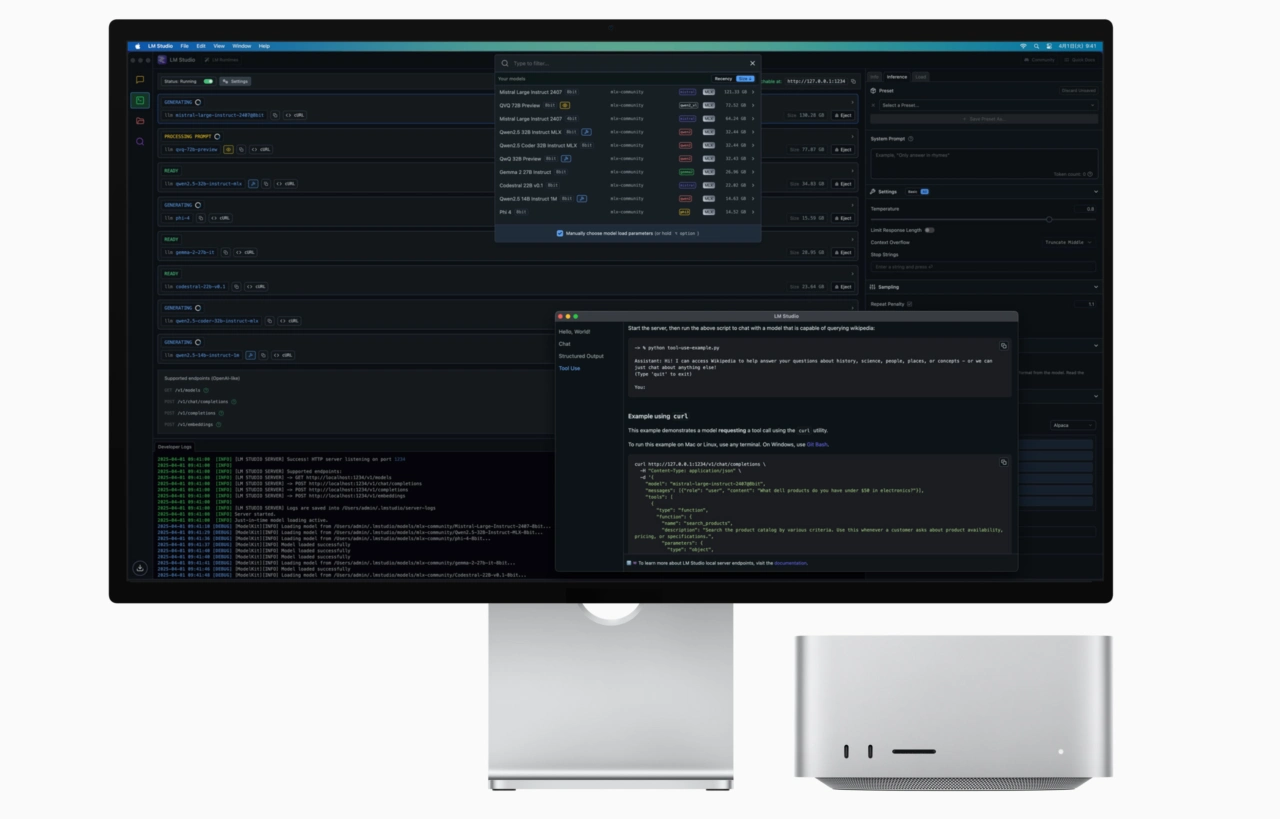Image resolution: width=1280 pixels, height=819 pixels.
Task: Open the View menu in menu bar
Action: point(219,46)
